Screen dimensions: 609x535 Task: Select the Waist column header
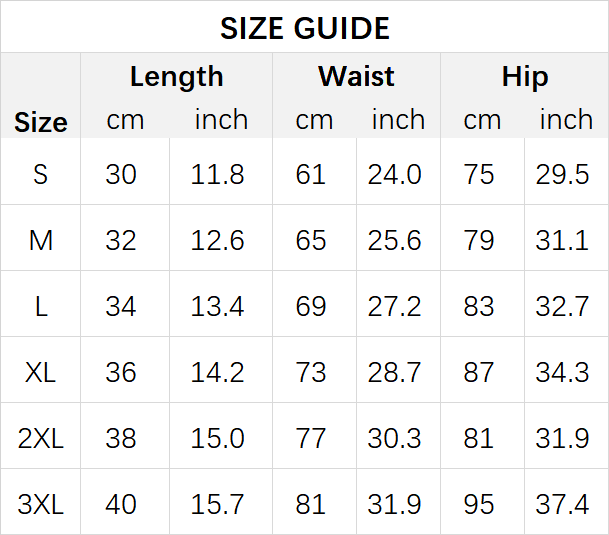tap(356, 76)
